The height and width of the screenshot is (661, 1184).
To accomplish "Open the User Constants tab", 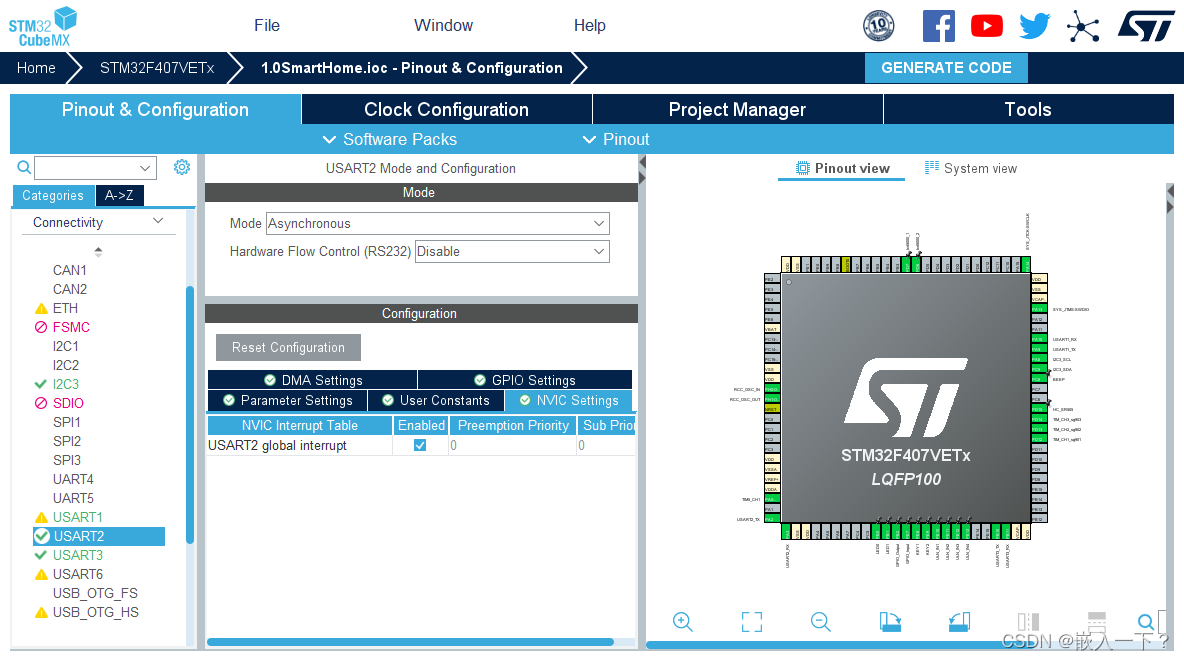I will [x=436, y=400].
